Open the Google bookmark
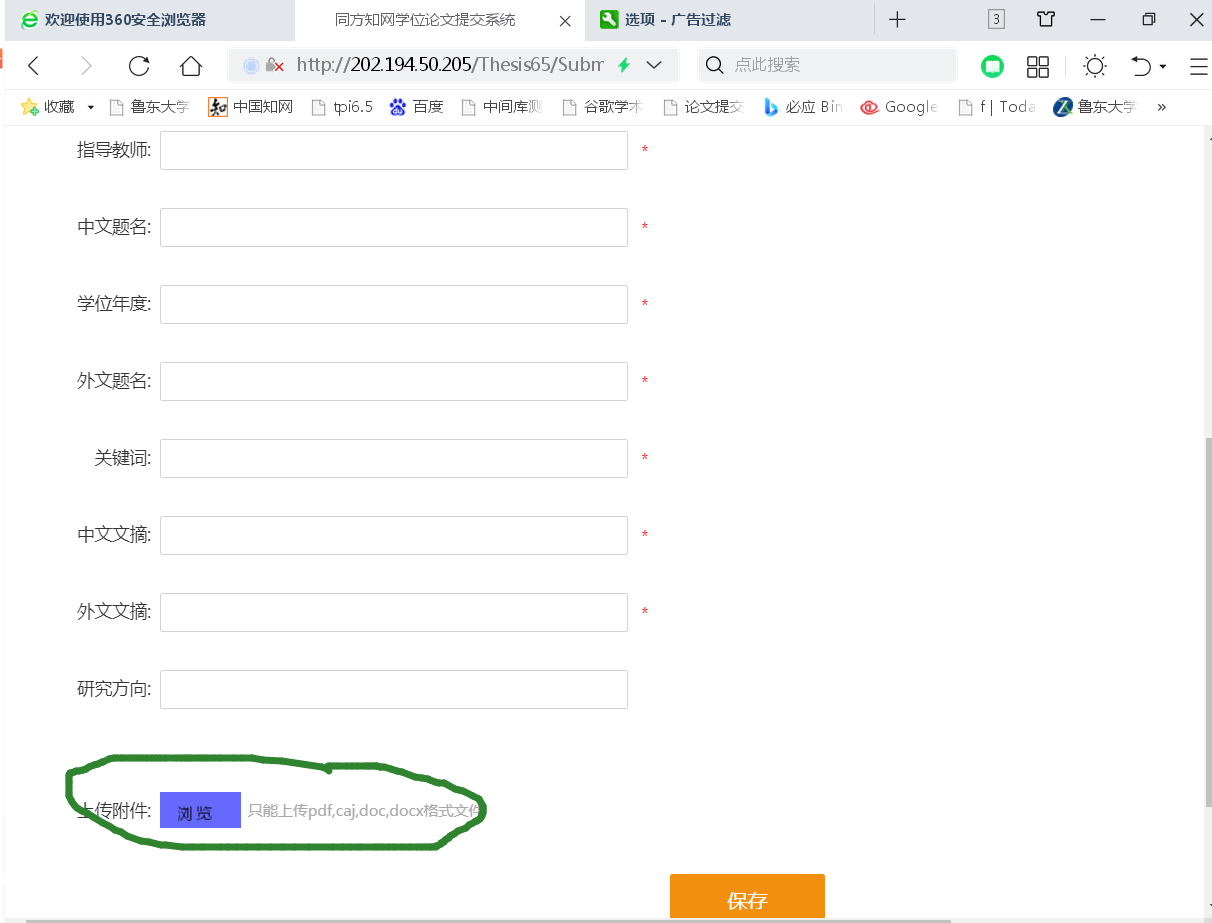Viewport: 1212px width, 923px height. point(898,107)
